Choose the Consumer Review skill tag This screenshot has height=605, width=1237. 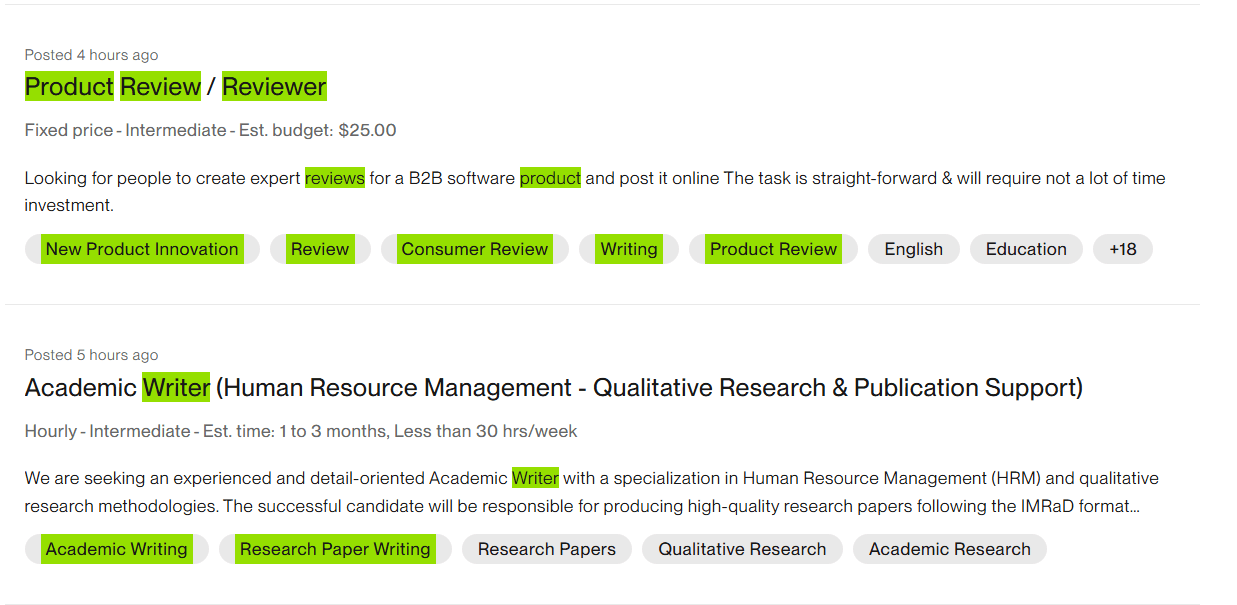pos(474,249)
